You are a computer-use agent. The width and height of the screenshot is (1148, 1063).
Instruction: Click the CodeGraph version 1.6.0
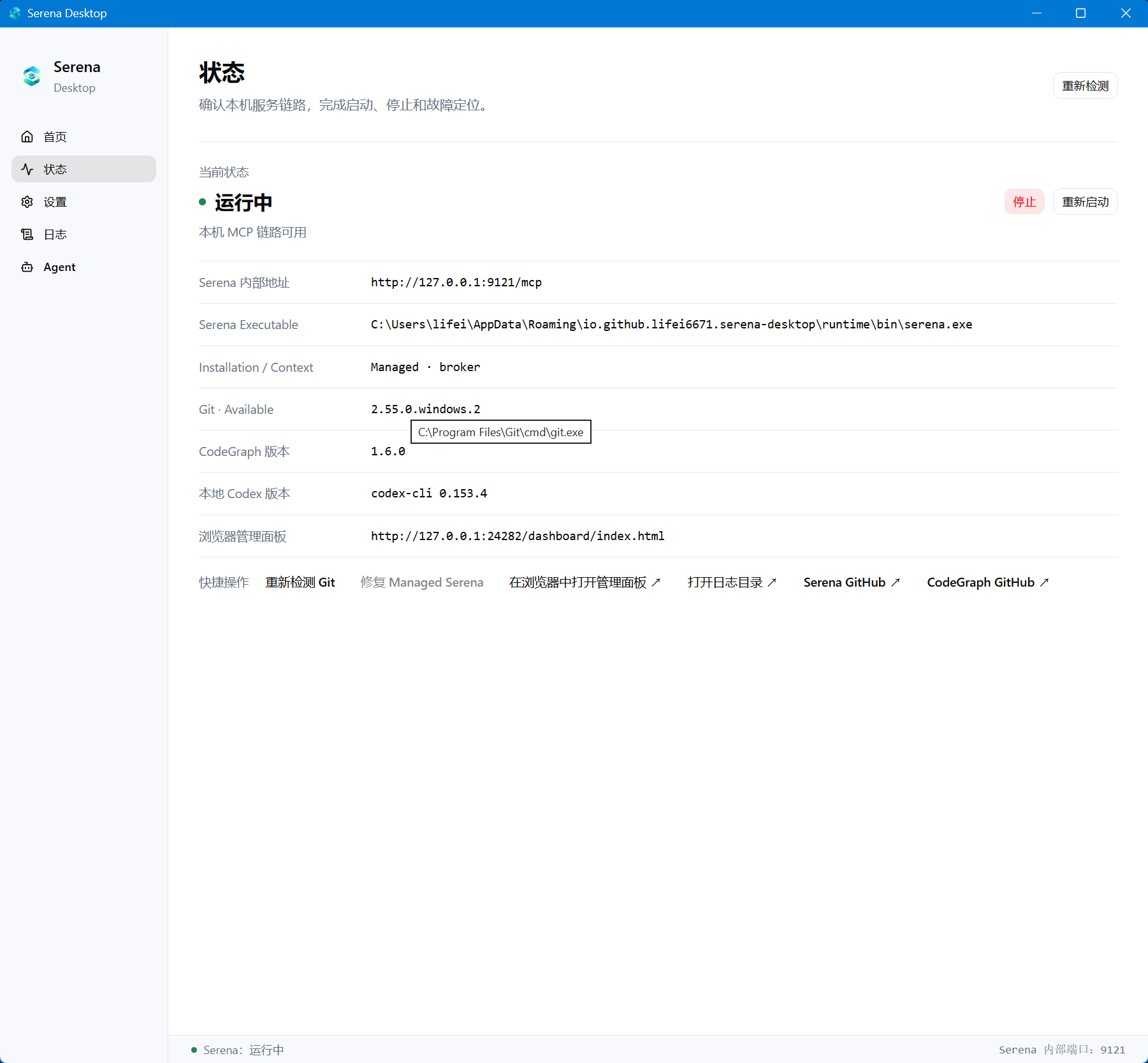click(x=388, y=451)
